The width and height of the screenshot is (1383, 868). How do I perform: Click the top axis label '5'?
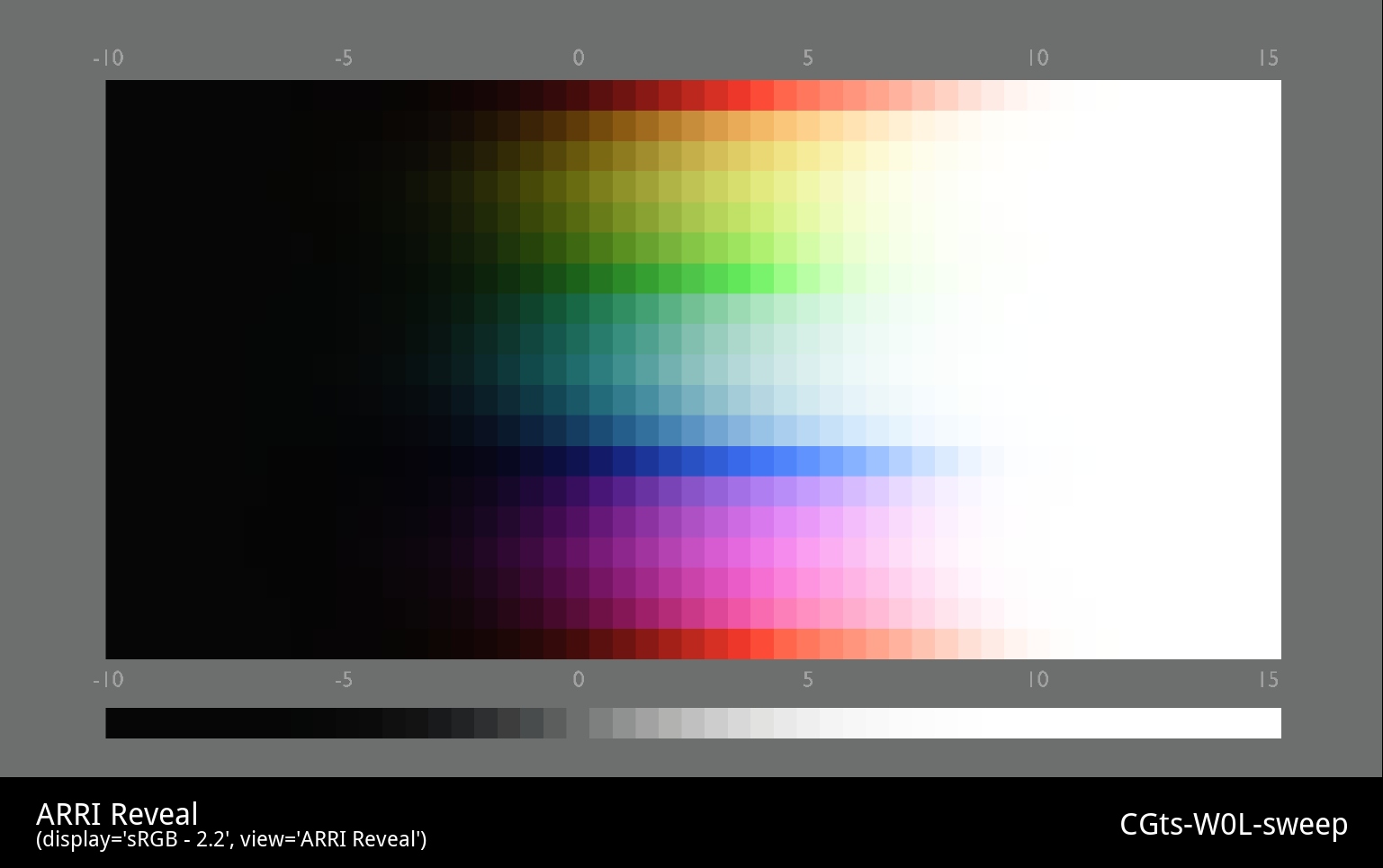808,58
